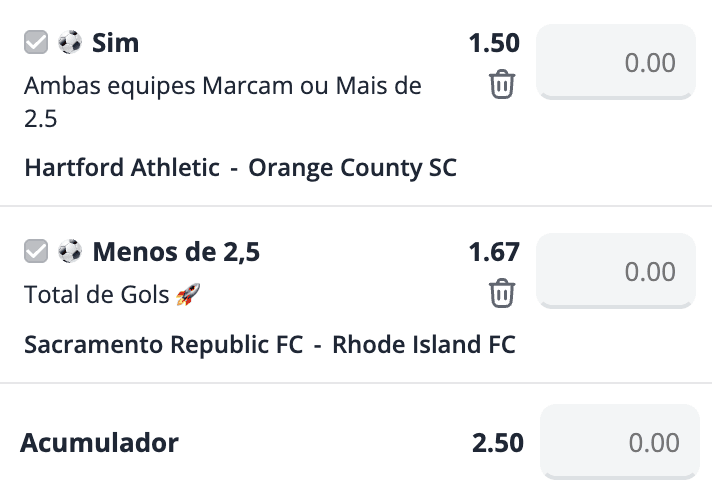The width and height of the screenshot is (712, 490).
Task: Click the soccer ball icon beside Sim
Action: click(70, 42)
